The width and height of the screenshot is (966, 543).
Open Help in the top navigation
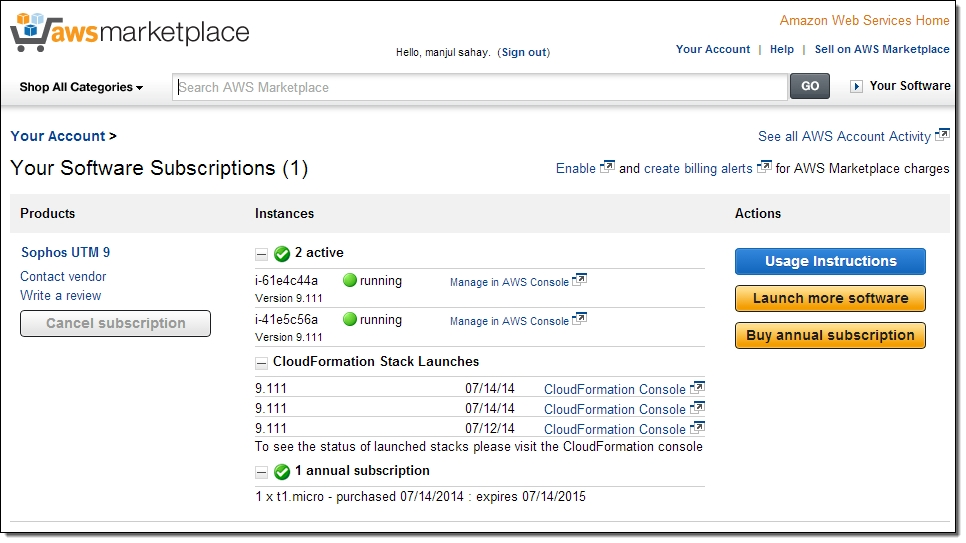[782, 49]
